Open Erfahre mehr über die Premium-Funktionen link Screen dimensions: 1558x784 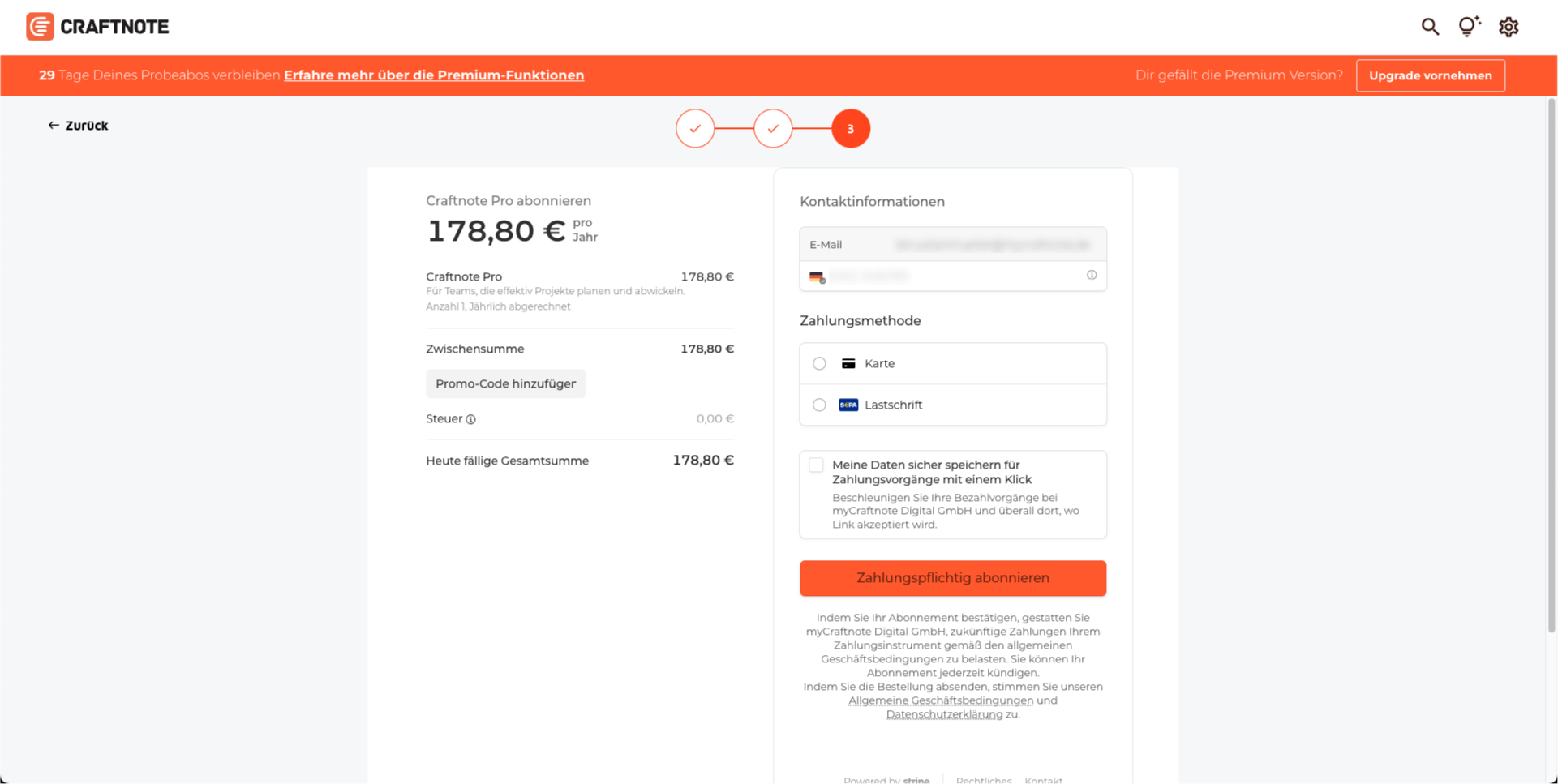click(434, 75)
